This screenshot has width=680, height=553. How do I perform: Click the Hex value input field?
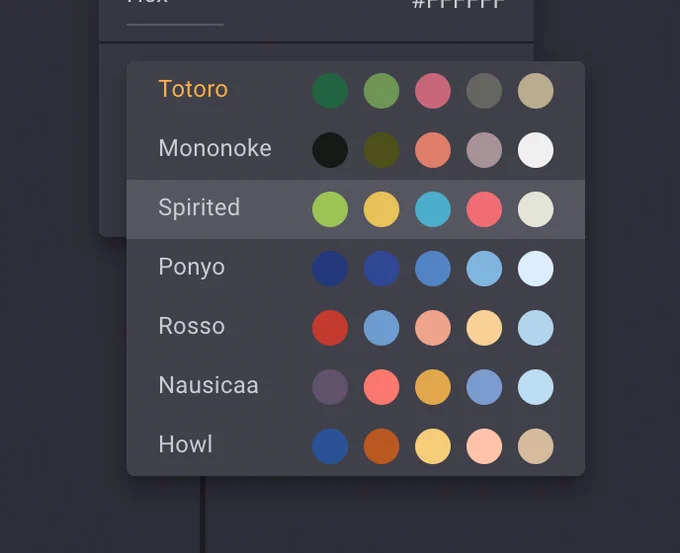(x=458, y=4)
